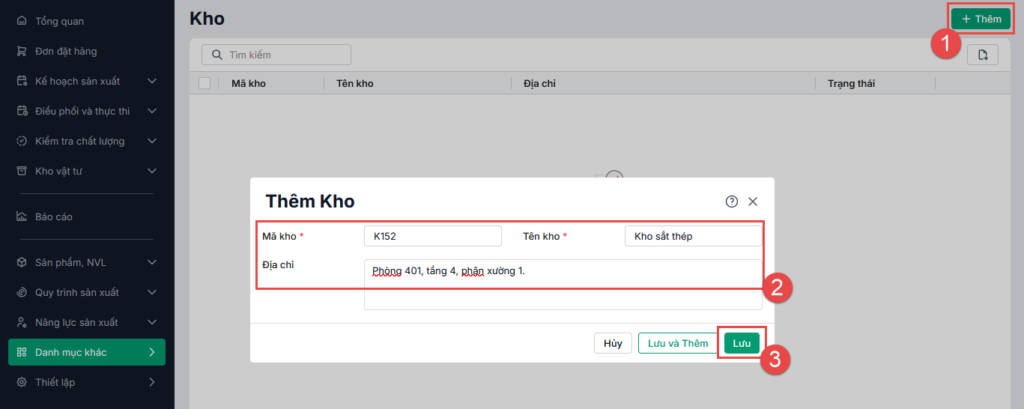Click the Hủy cancel button
Viewport: 1024px width, 409px height.
point(612,343)
